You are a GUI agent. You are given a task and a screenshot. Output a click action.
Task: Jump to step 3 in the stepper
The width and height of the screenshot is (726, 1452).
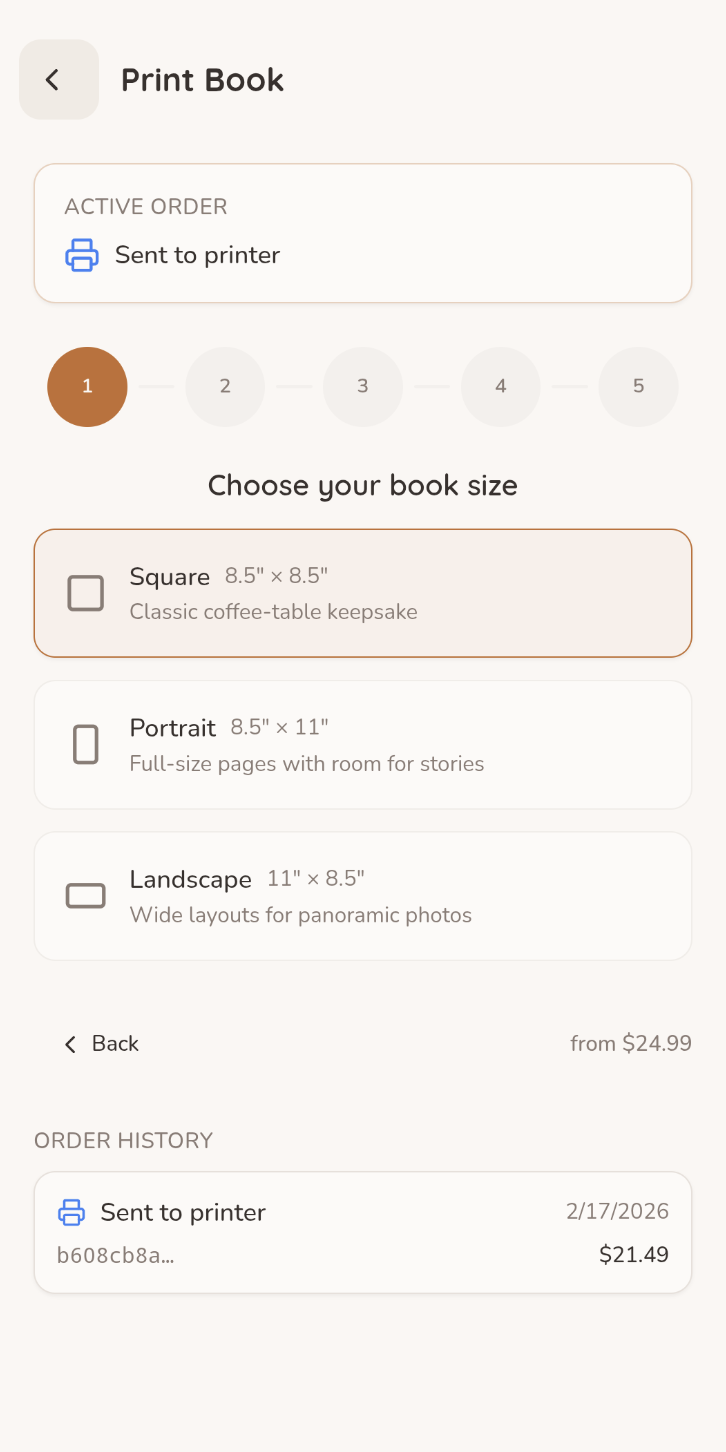point(363,387)
